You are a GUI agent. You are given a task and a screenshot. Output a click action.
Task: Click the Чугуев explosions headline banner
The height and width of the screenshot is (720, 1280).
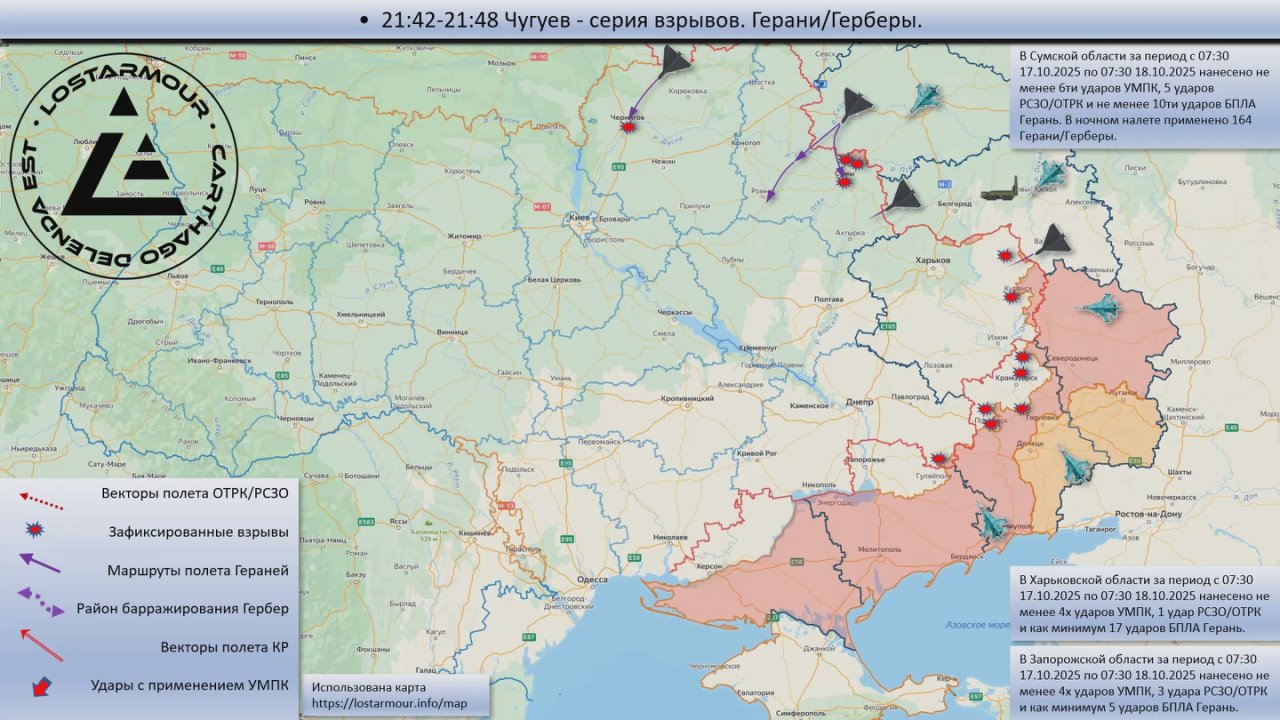pyautogui.click(x=640, y=20)
